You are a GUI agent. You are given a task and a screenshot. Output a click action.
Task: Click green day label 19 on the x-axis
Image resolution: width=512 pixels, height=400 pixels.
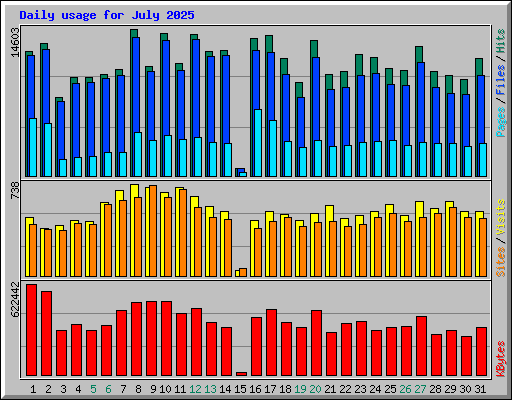point(300,389)
